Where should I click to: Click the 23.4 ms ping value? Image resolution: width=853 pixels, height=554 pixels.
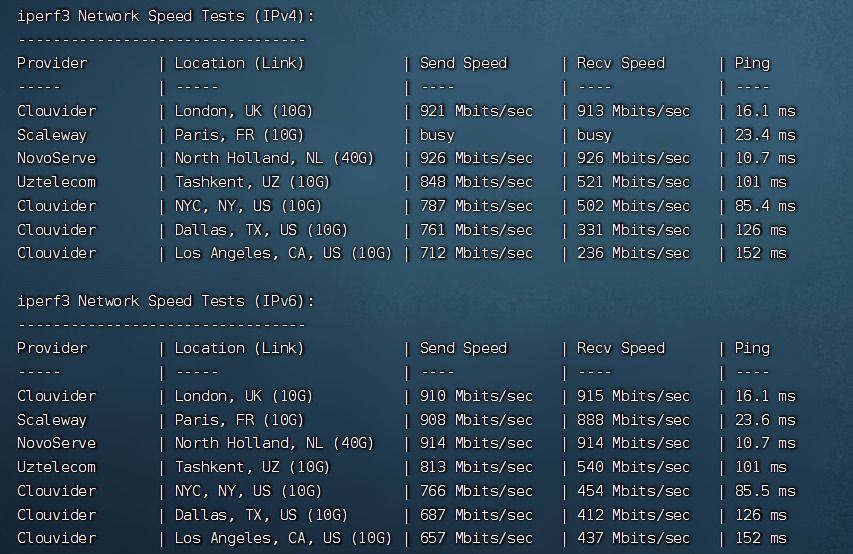(765, 135)
